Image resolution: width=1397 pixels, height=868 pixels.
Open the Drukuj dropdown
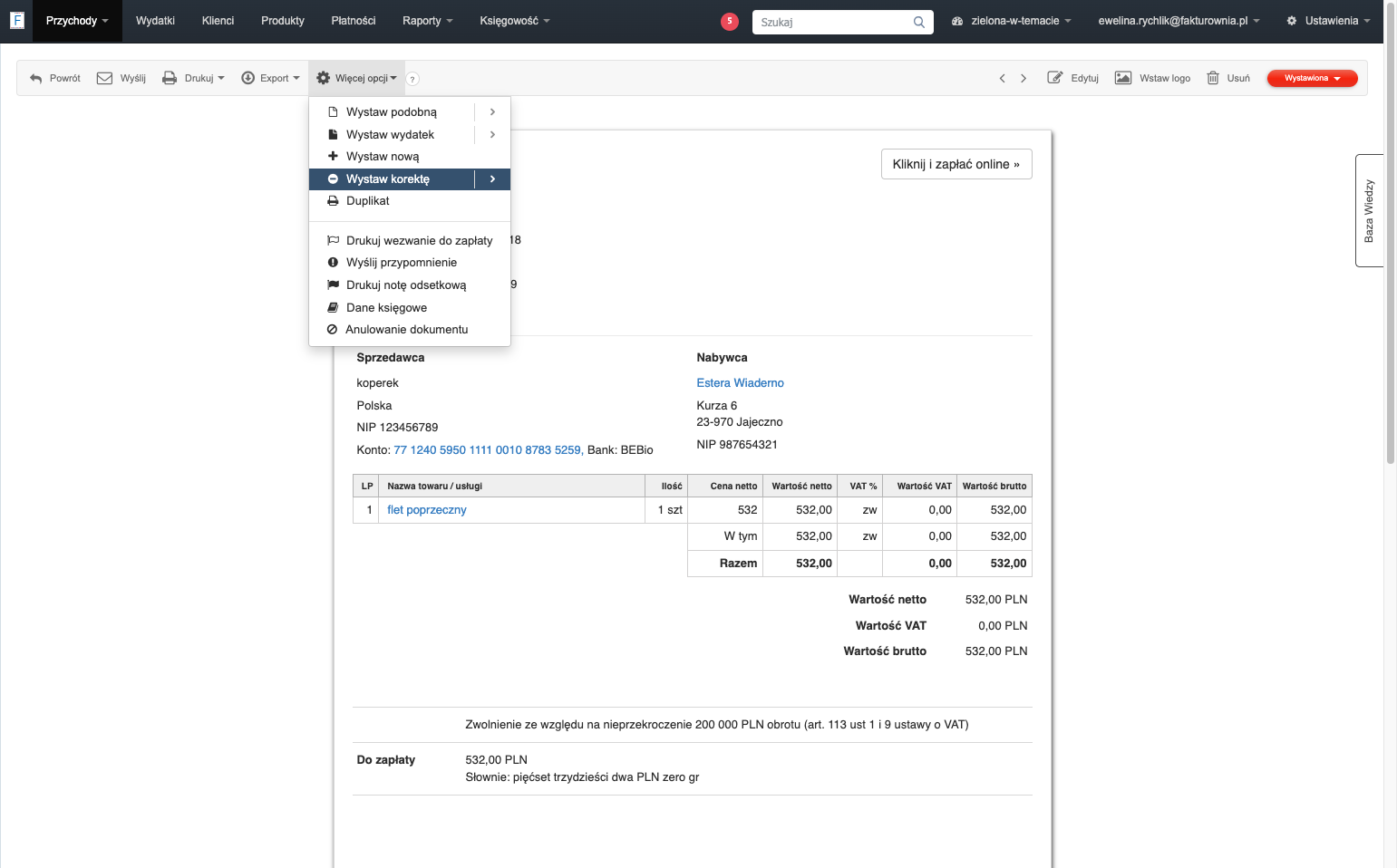pos(193,78)
